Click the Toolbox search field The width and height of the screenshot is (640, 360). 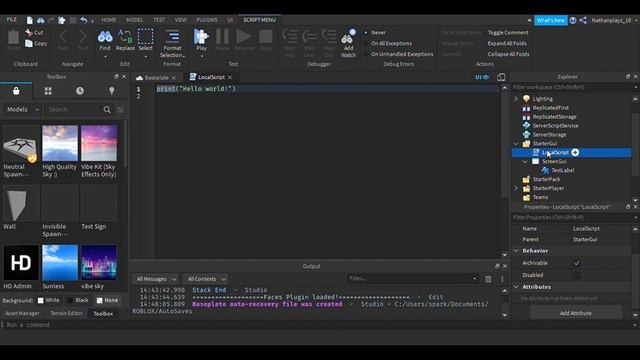(x=73, y=109)
